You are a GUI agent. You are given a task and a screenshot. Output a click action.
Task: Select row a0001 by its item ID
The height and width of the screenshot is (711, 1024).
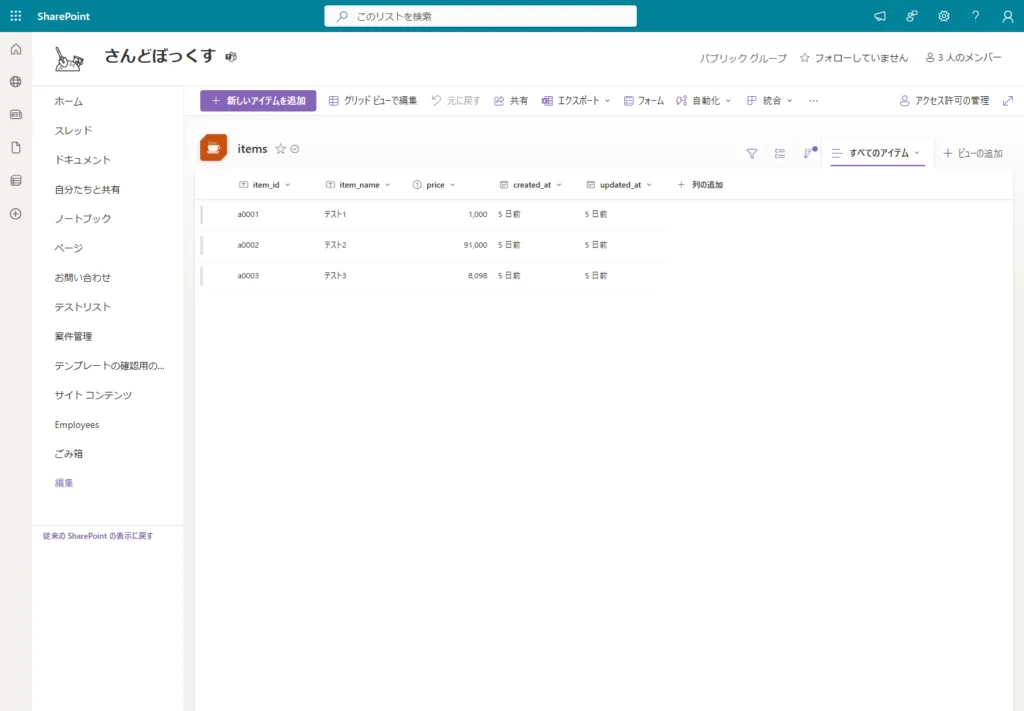[x=248, y=215]
